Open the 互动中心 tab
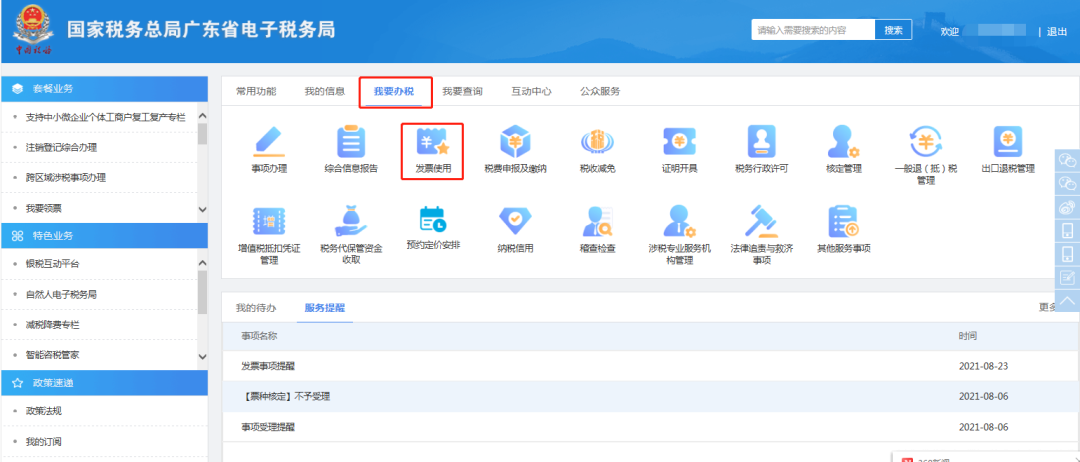 coord(531,91)
